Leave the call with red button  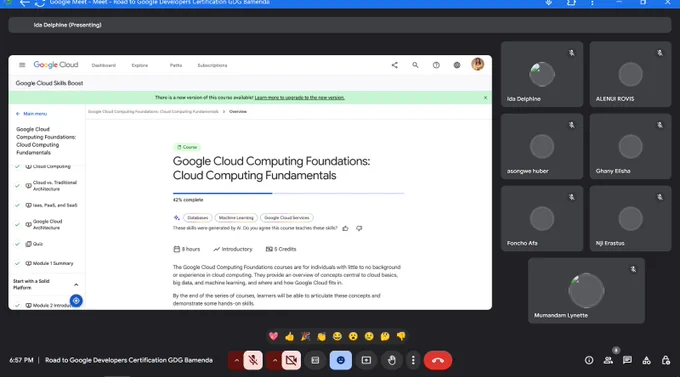coord(438,360)
